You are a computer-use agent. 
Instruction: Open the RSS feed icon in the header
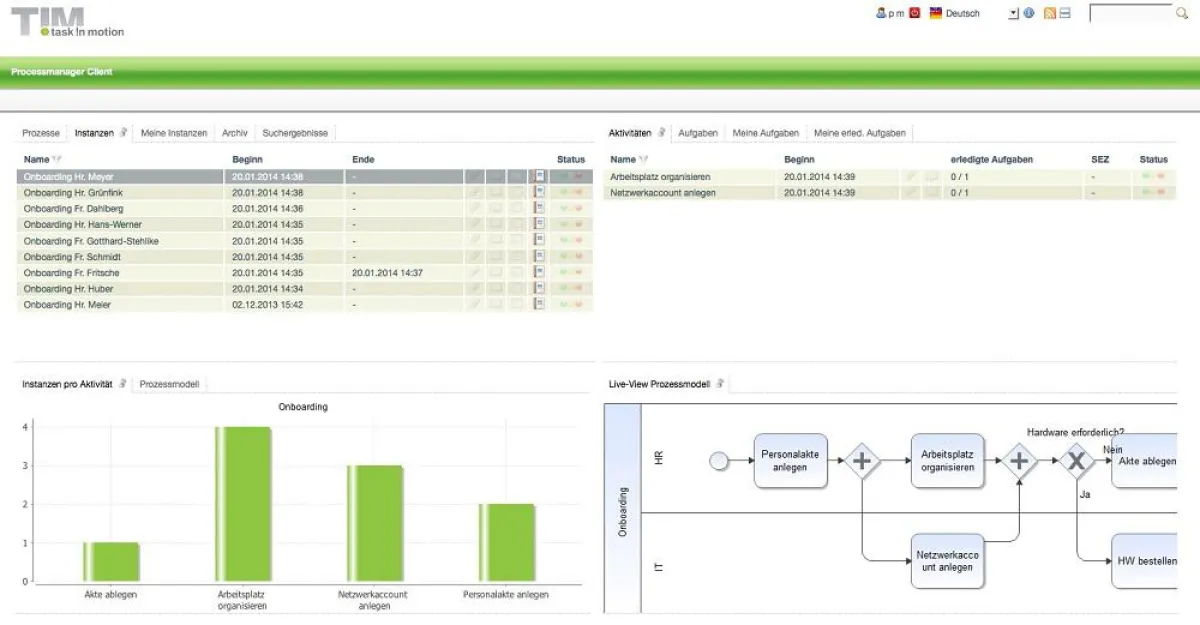(x=1048, y=13)
